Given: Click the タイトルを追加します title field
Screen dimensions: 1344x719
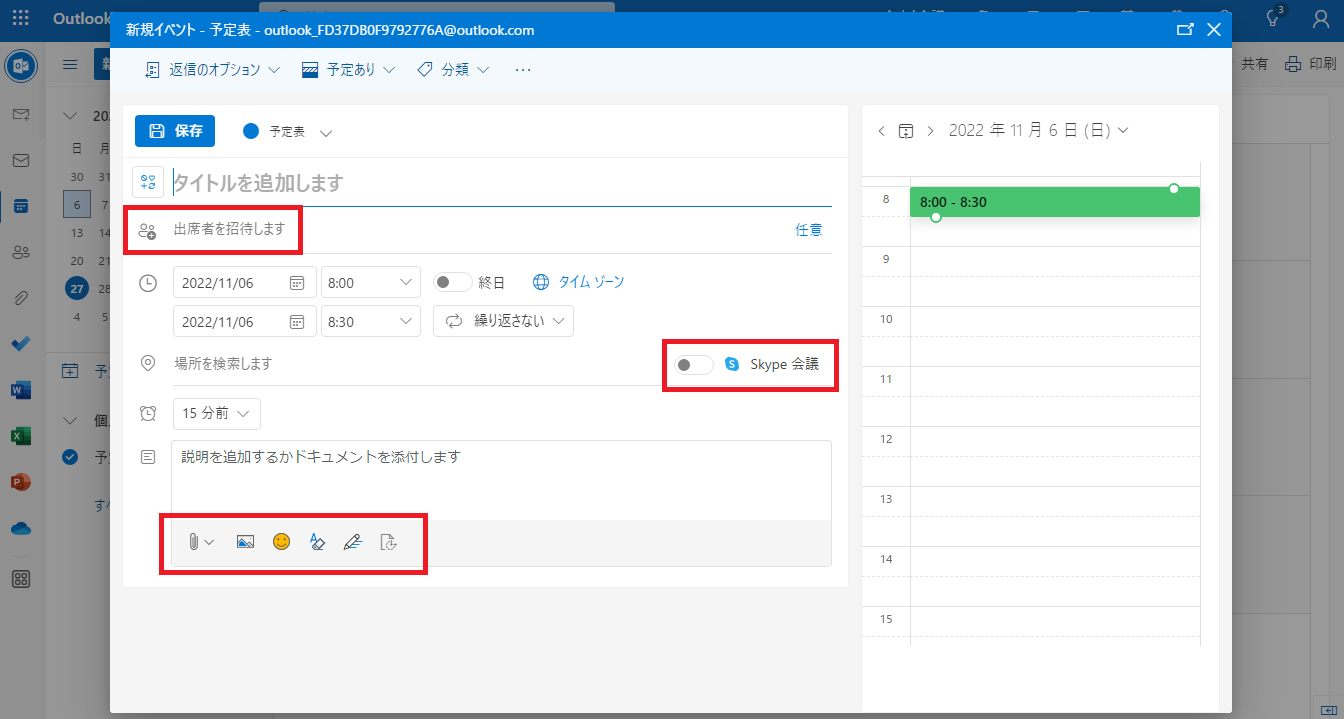Looking at the screenshot, I should click(500, 183).
